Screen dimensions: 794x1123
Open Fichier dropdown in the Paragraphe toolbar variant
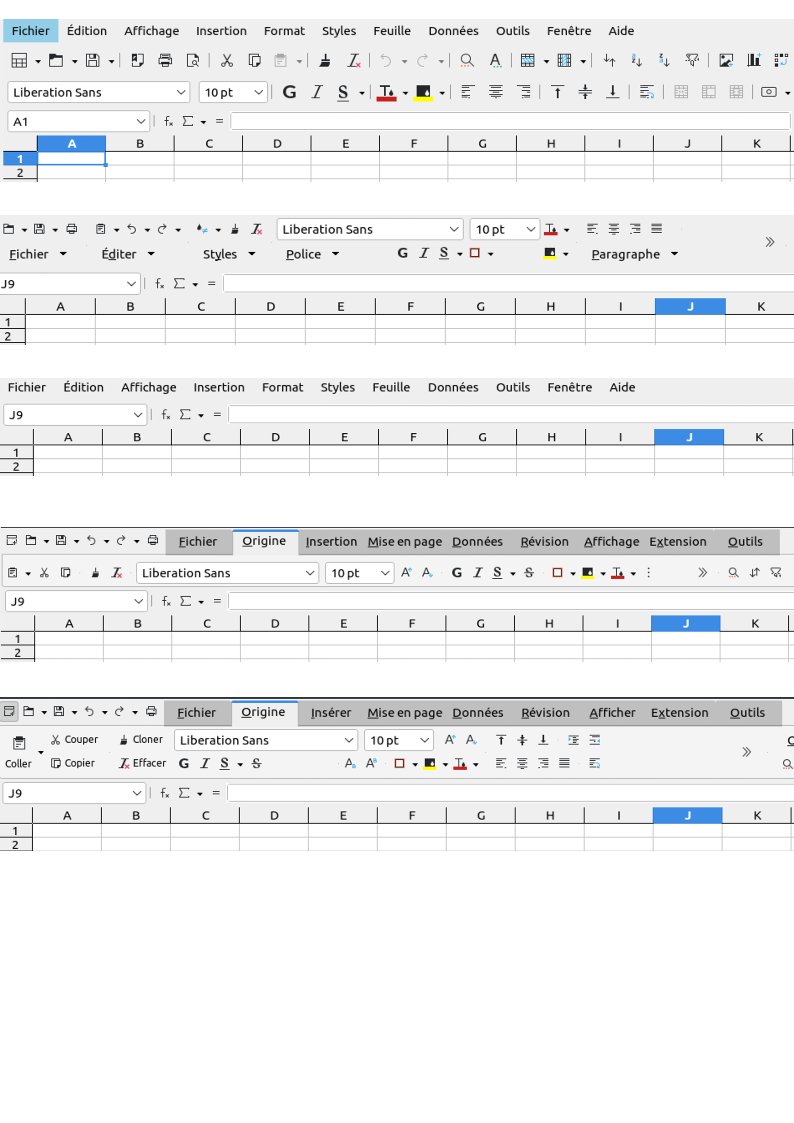pos(37,254)
